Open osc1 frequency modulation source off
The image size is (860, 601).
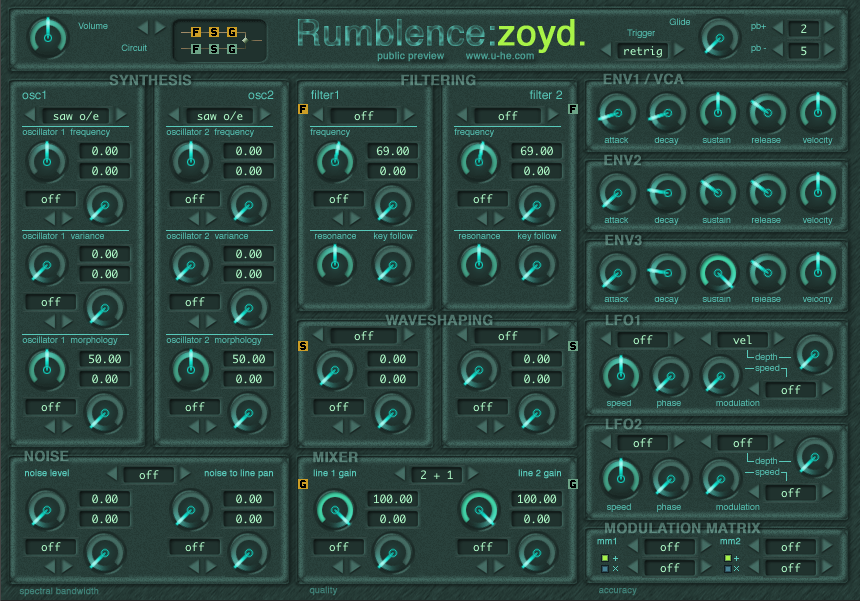tap(50, 199)
